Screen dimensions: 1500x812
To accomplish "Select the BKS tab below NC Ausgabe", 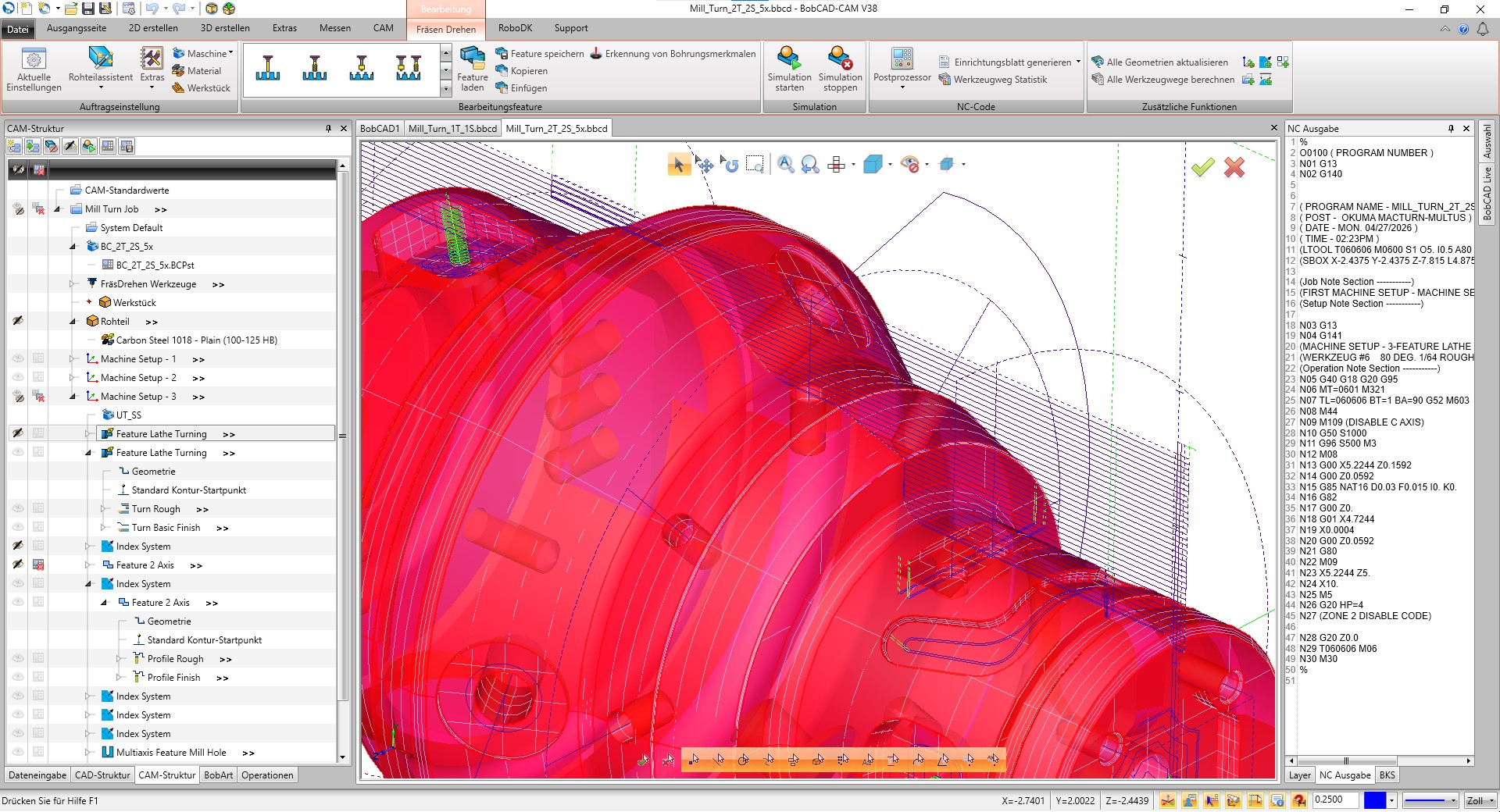I will tap(1387, 775).
